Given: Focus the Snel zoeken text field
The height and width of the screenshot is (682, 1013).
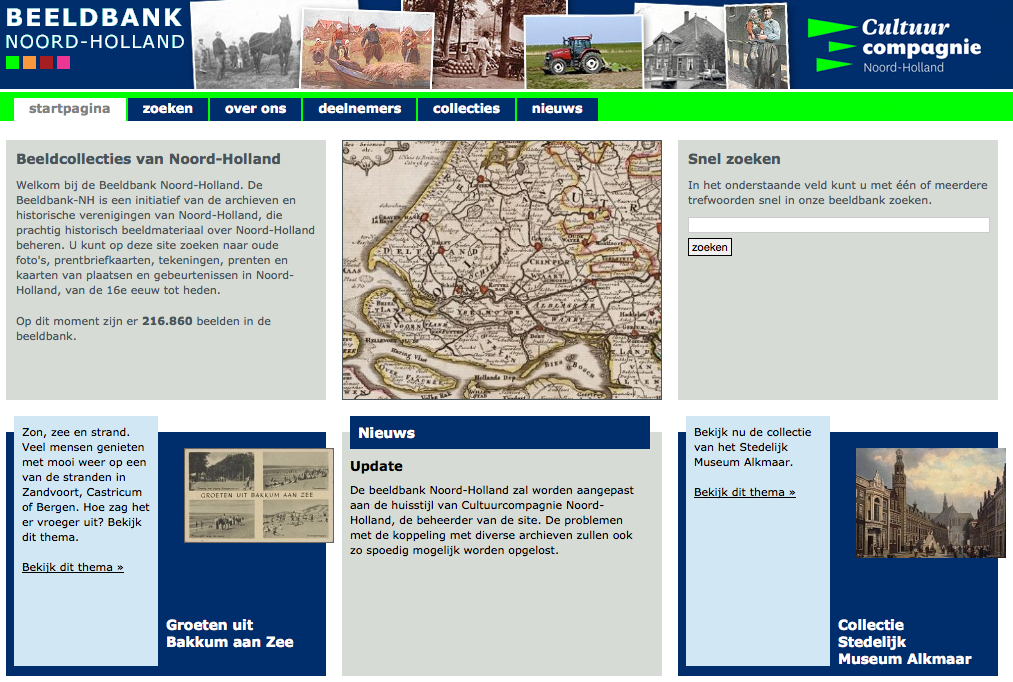Looking at the screenshot, I should [x=839, y=225].
